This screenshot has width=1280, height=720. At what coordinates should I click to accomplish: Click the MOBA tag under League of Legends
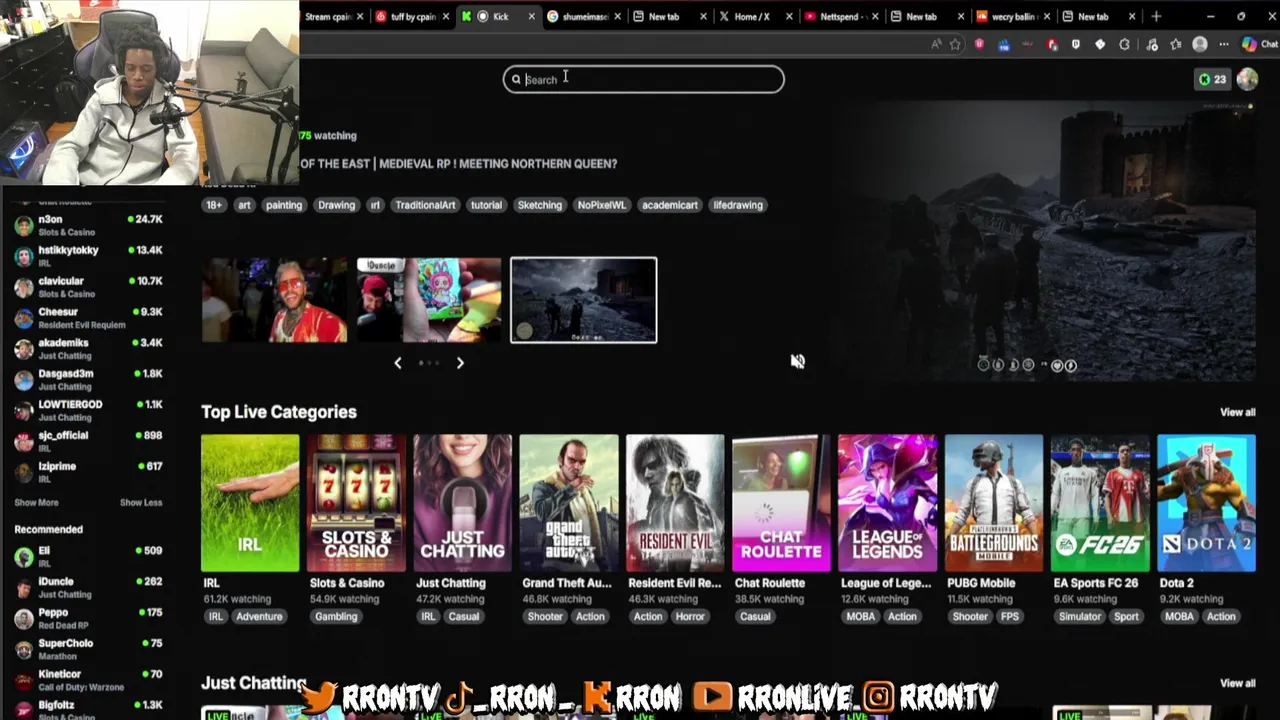click(860, 617)
